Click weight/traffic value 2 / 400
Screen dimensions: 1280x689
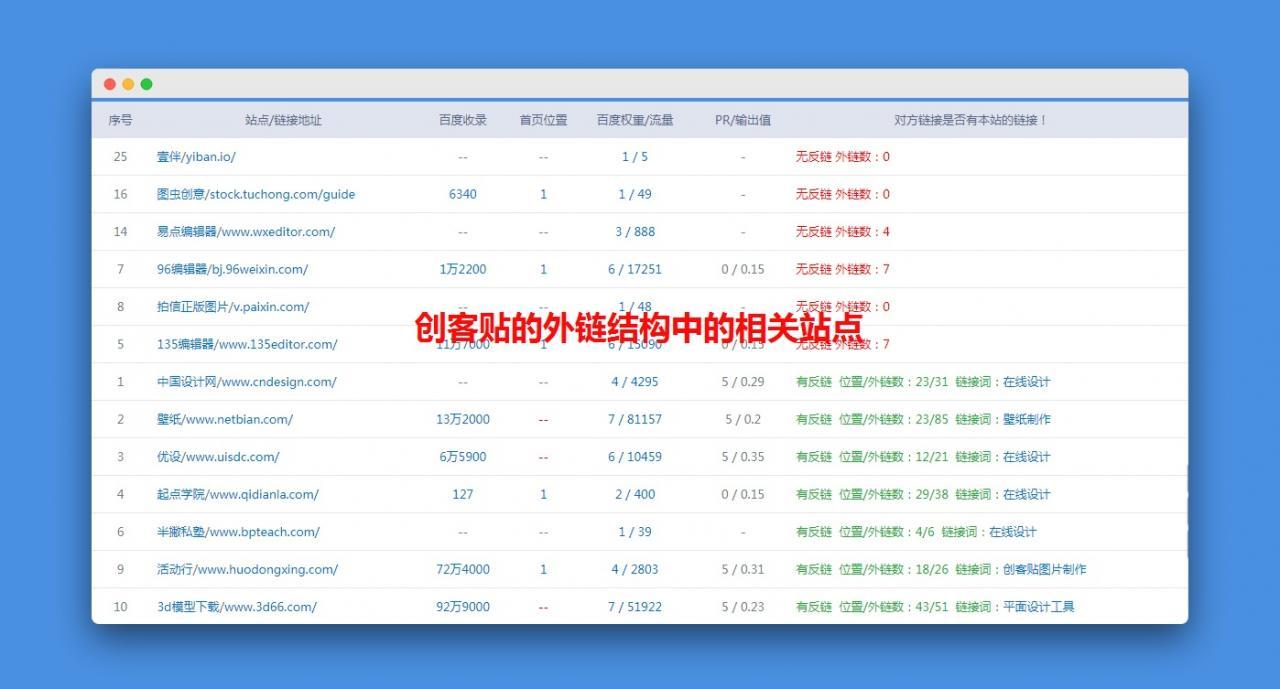pyautogui.click(x=635, y=494)
